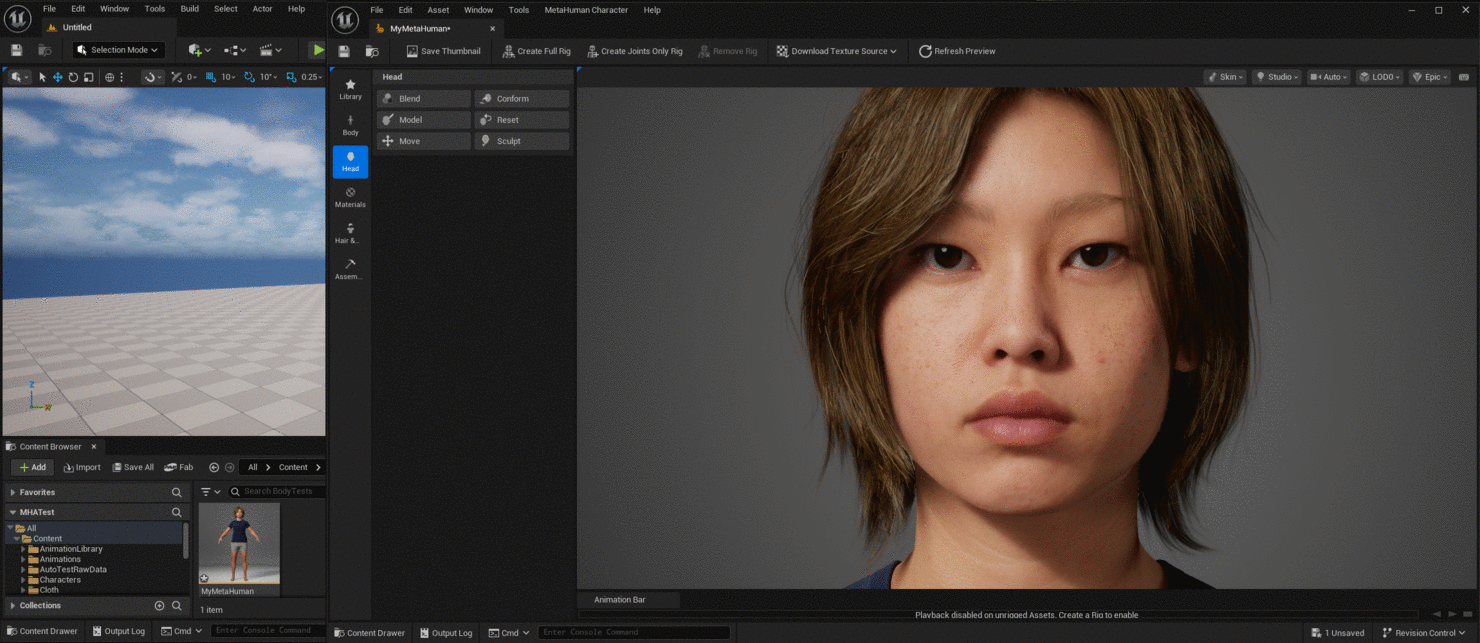This screenshot has width=1480, height=643.
Task: Open the LOD0 level of detail selector
Action: click(1379, 77)
